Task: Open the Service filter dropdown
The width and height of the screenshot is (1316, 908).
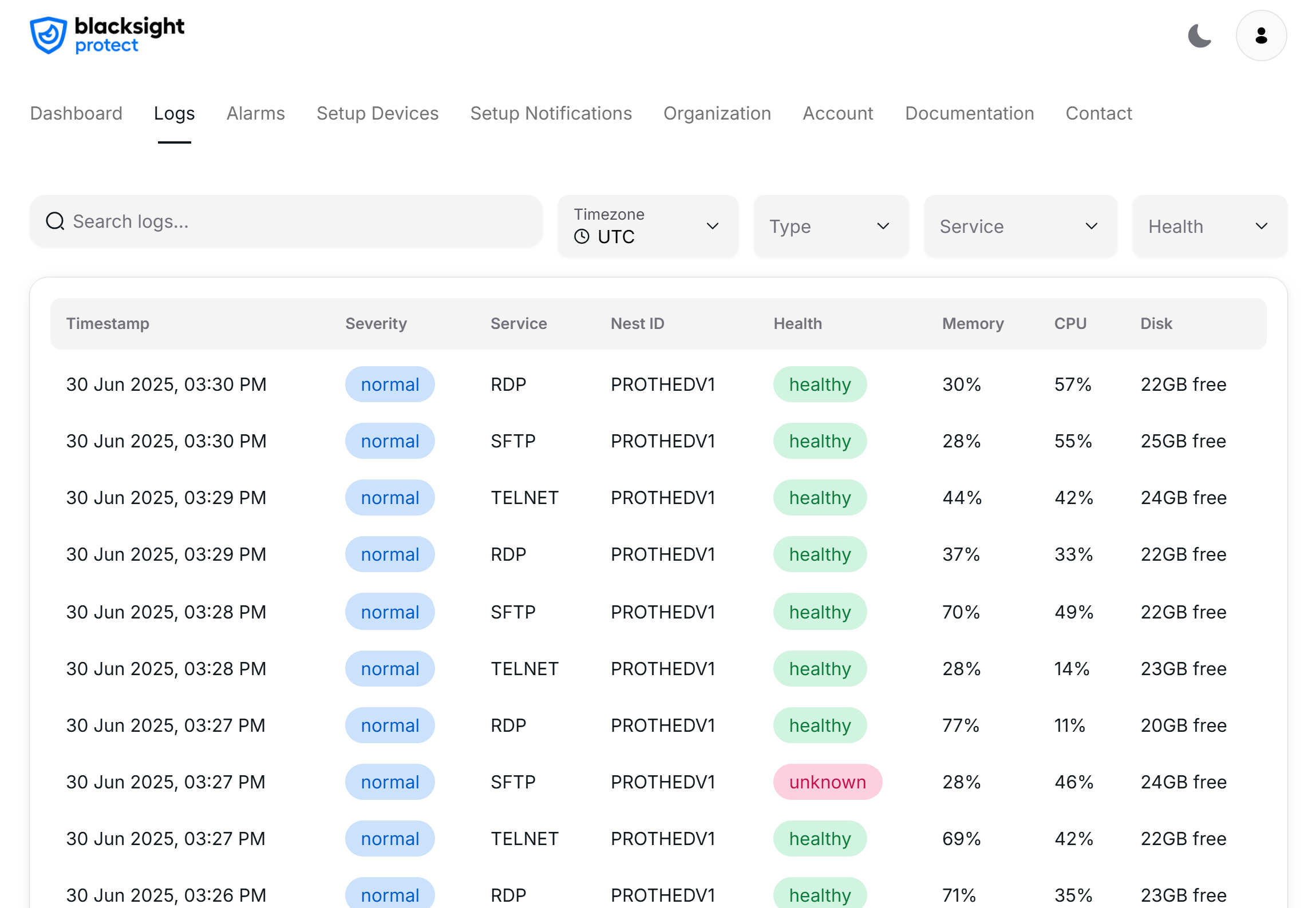Action: click(x=1019, y=226)
